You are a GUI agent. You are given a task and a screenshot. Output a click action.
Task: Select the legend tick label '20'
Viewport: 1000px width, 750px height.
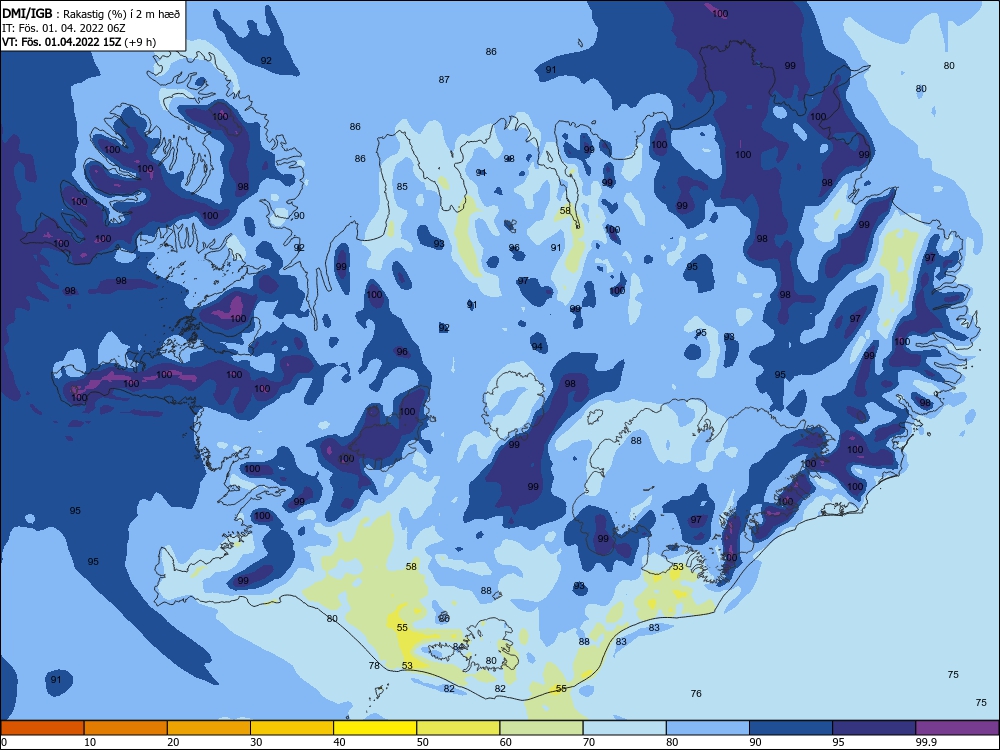tap(173, 742)
